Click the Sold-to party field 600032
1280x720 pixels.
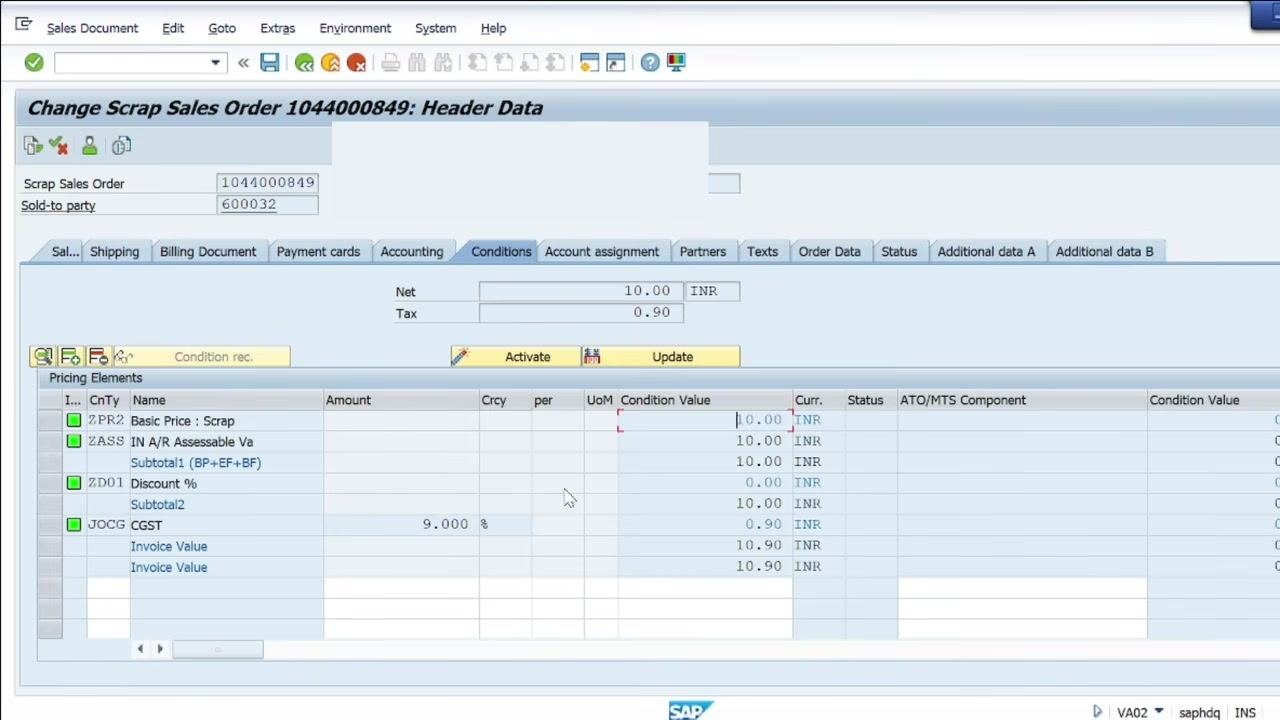(267, 204)
